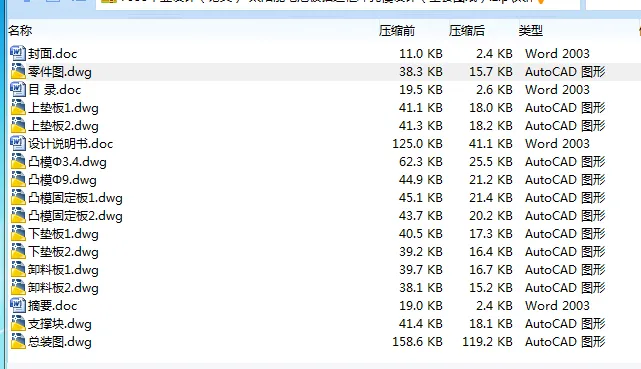
Task: Select the file name 卸料板1.dwg
Action: (x=63, y=269)
